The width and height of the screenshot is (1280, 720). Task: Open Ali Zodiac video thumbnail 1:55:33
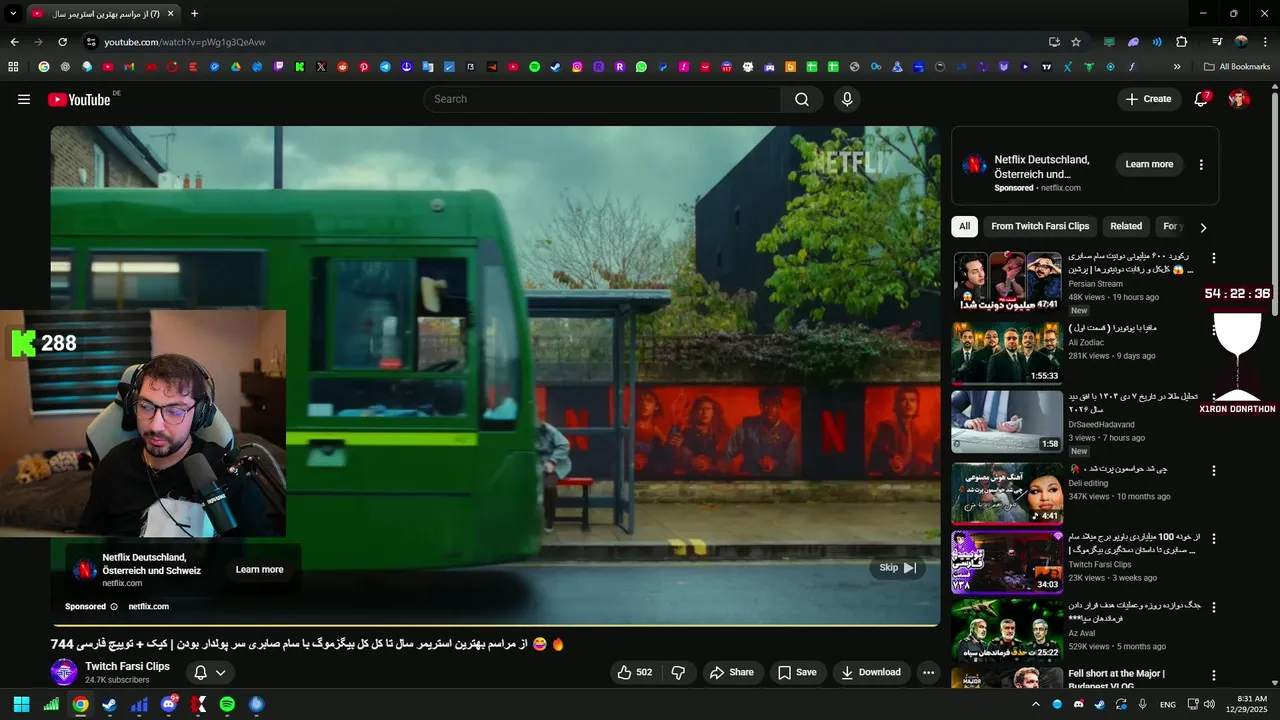tap(1007, 352)
